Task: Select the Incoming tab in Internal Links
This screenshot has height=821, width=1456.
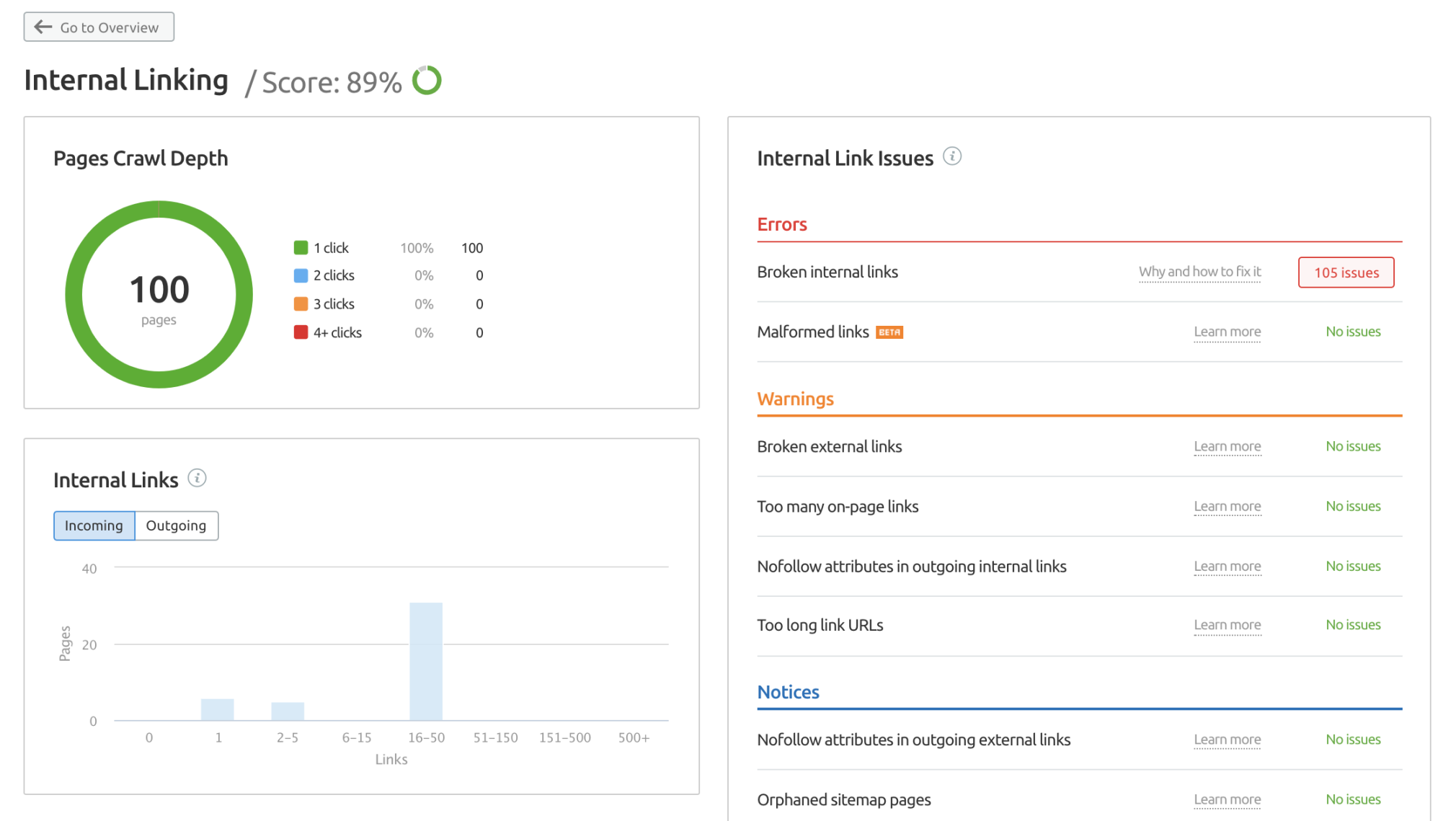Action: (x=93, y=525)
